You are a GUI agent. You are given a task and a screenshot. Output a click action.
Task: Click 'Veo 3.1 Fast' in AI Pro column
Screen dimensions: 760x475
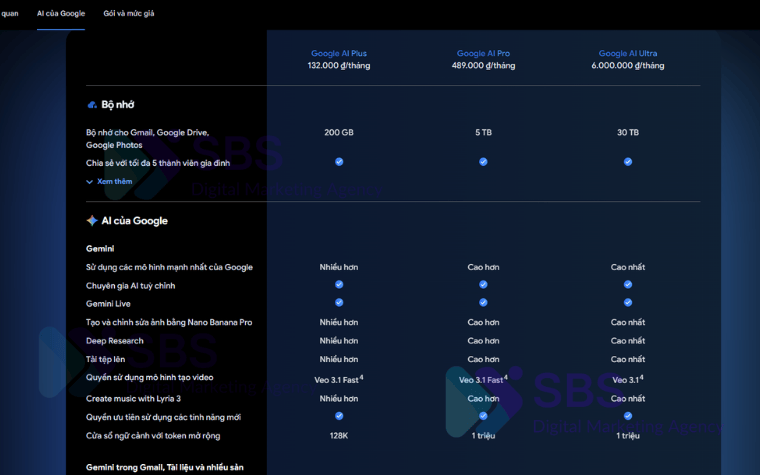pos(483,380)
